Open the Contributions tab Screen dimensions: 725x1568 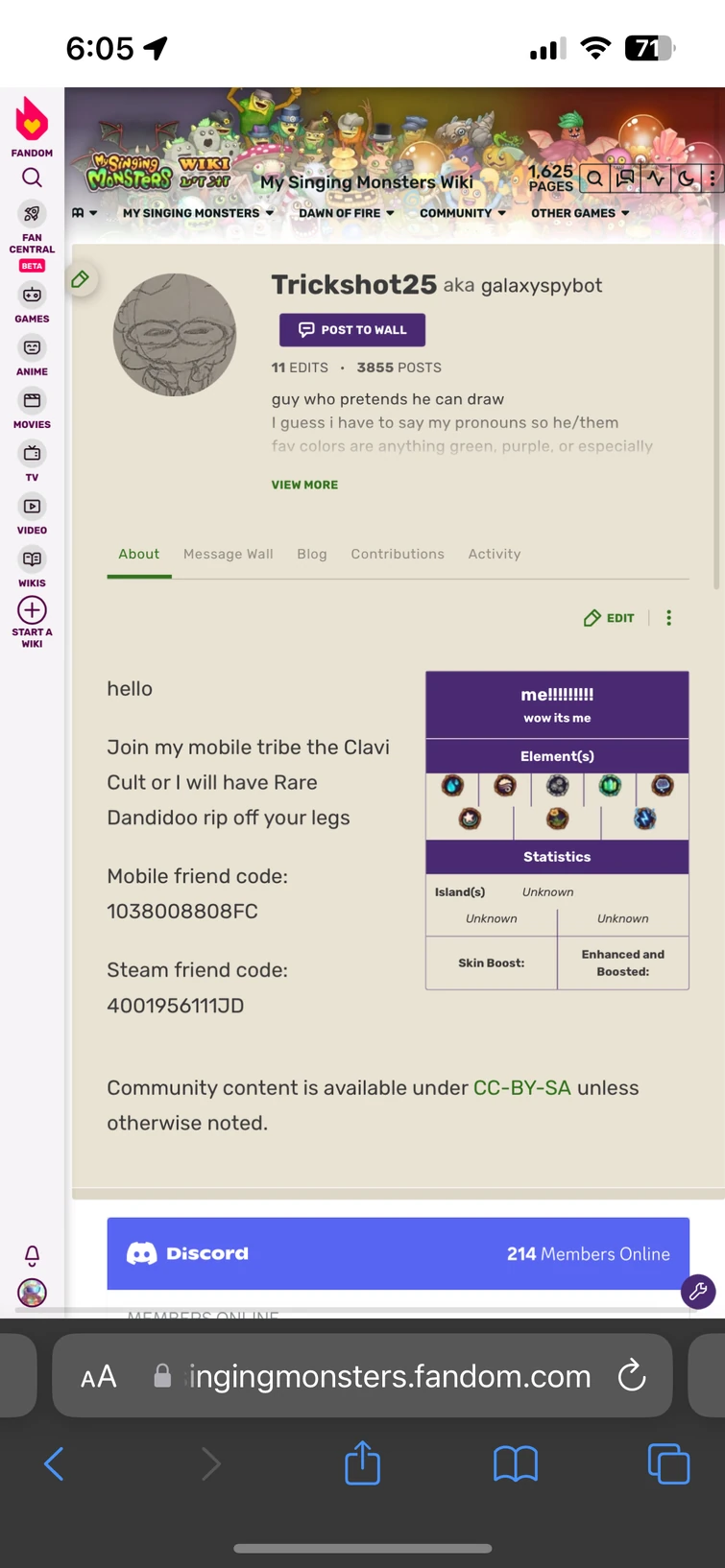point(398,554)
